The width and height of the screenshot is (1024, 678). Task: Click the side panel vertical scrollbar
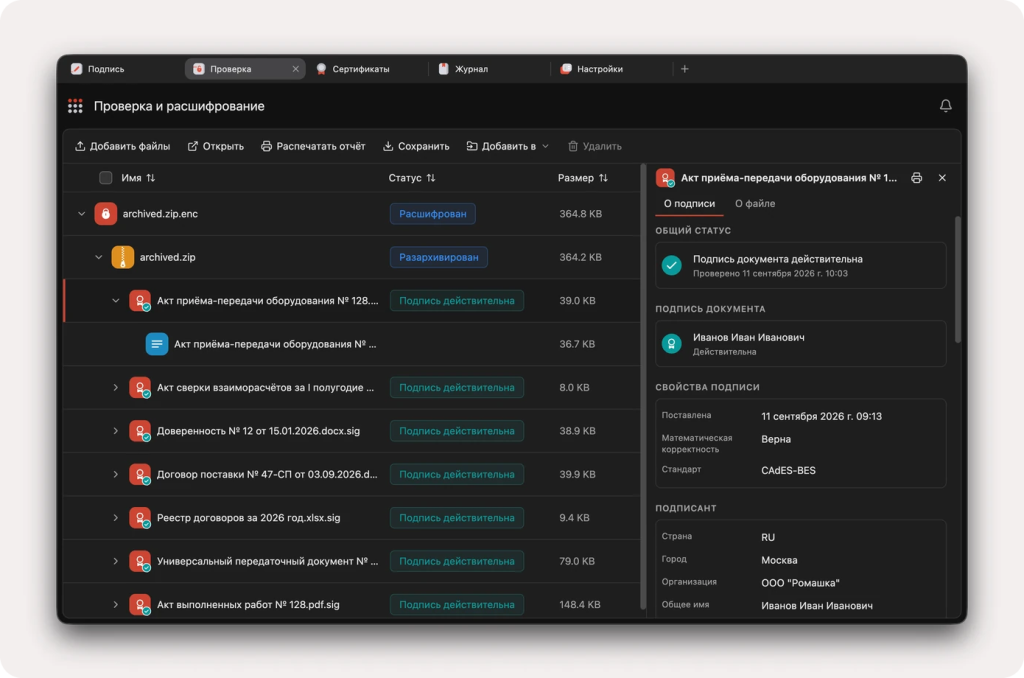click(x=957, y=280)
